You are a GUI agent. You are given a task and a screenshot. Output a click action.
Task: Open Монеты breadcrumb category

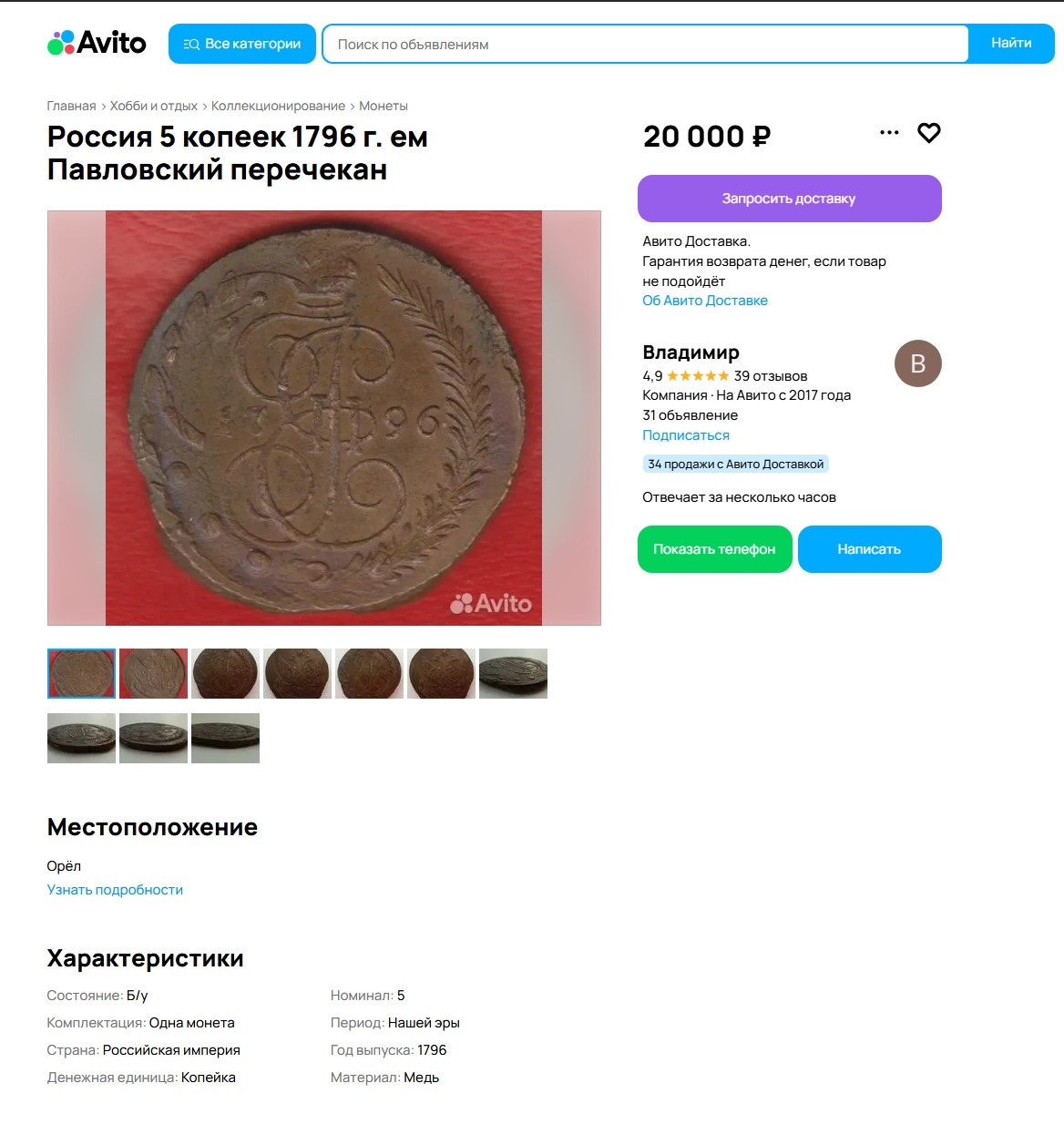[384, 106]
